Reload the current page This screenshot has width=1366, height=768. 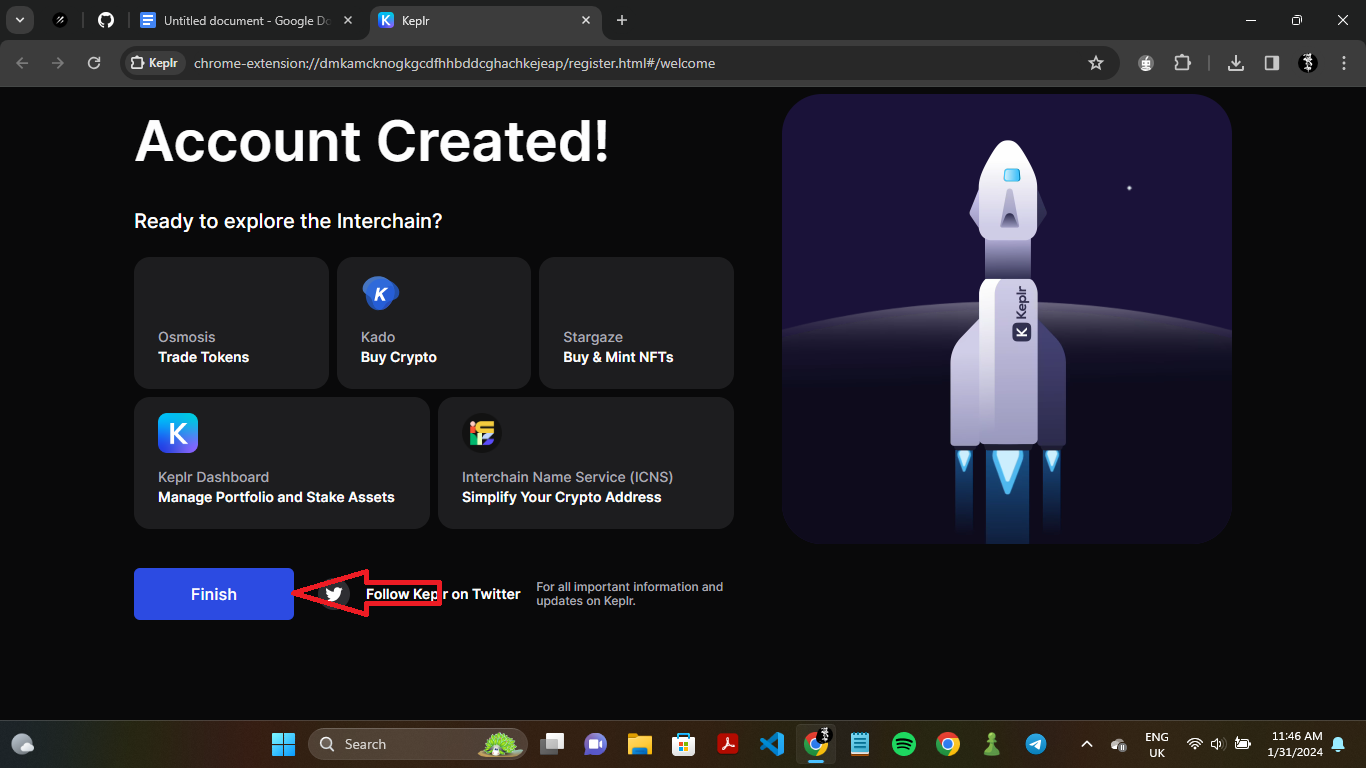[x=94, y=63]
